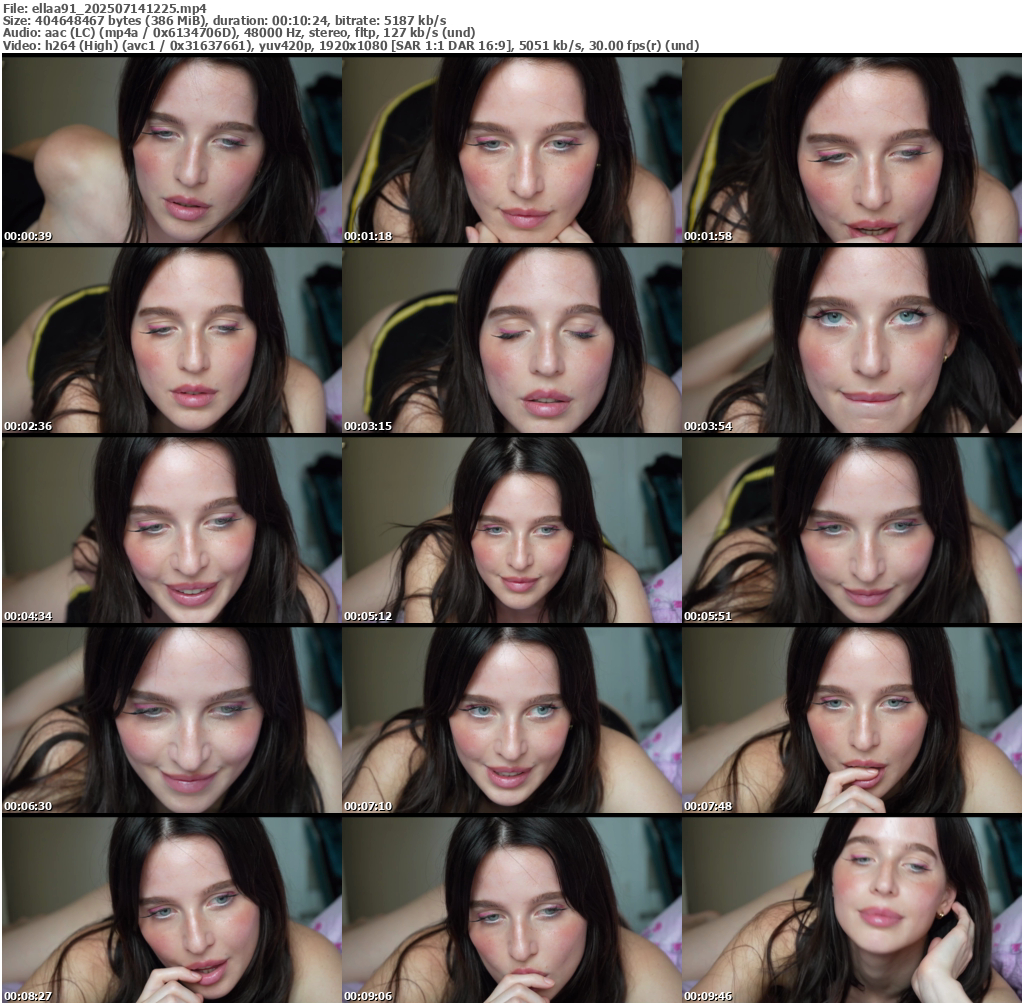The image size is (1024, 1003).
Task: Click the 00:07:48 thumbnail
Action: [852, 719]
